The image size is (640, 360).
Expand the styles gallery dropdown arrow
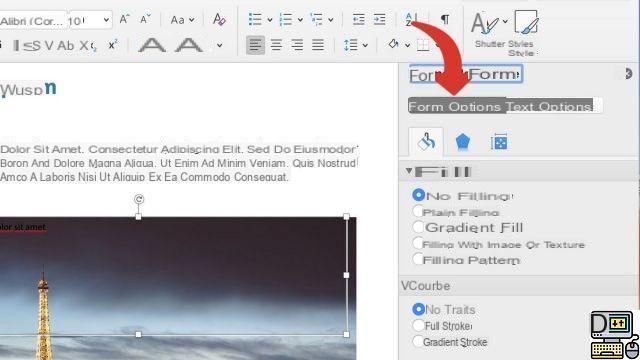pos(505,21)
